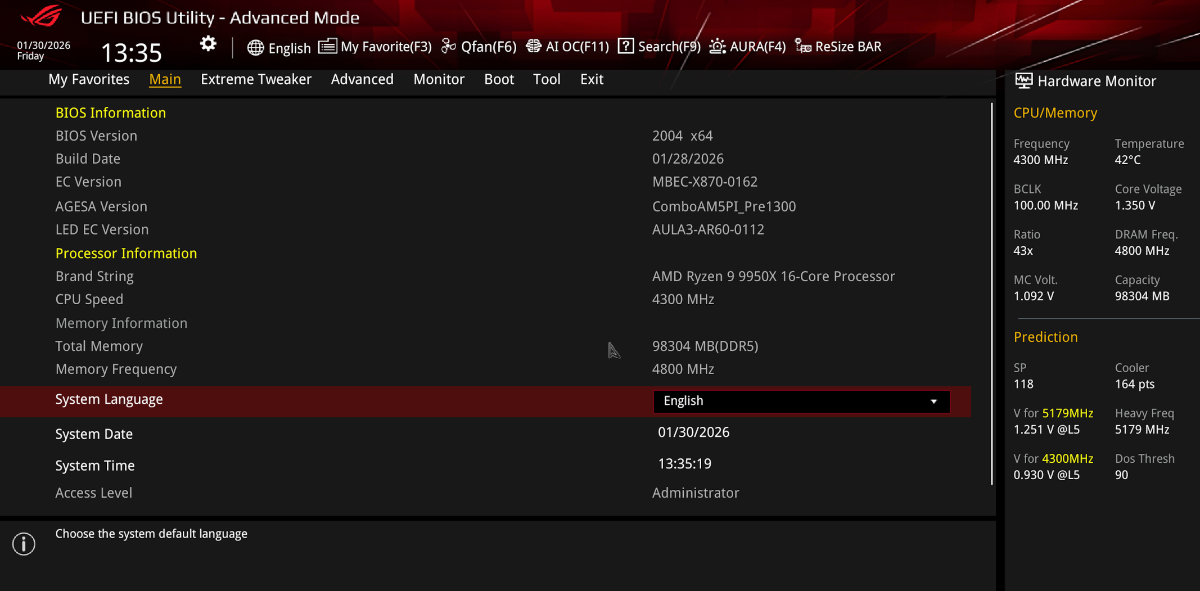The image size is (1200, 591).
Task: Open Qfan control fan icon
Action: 449,46
